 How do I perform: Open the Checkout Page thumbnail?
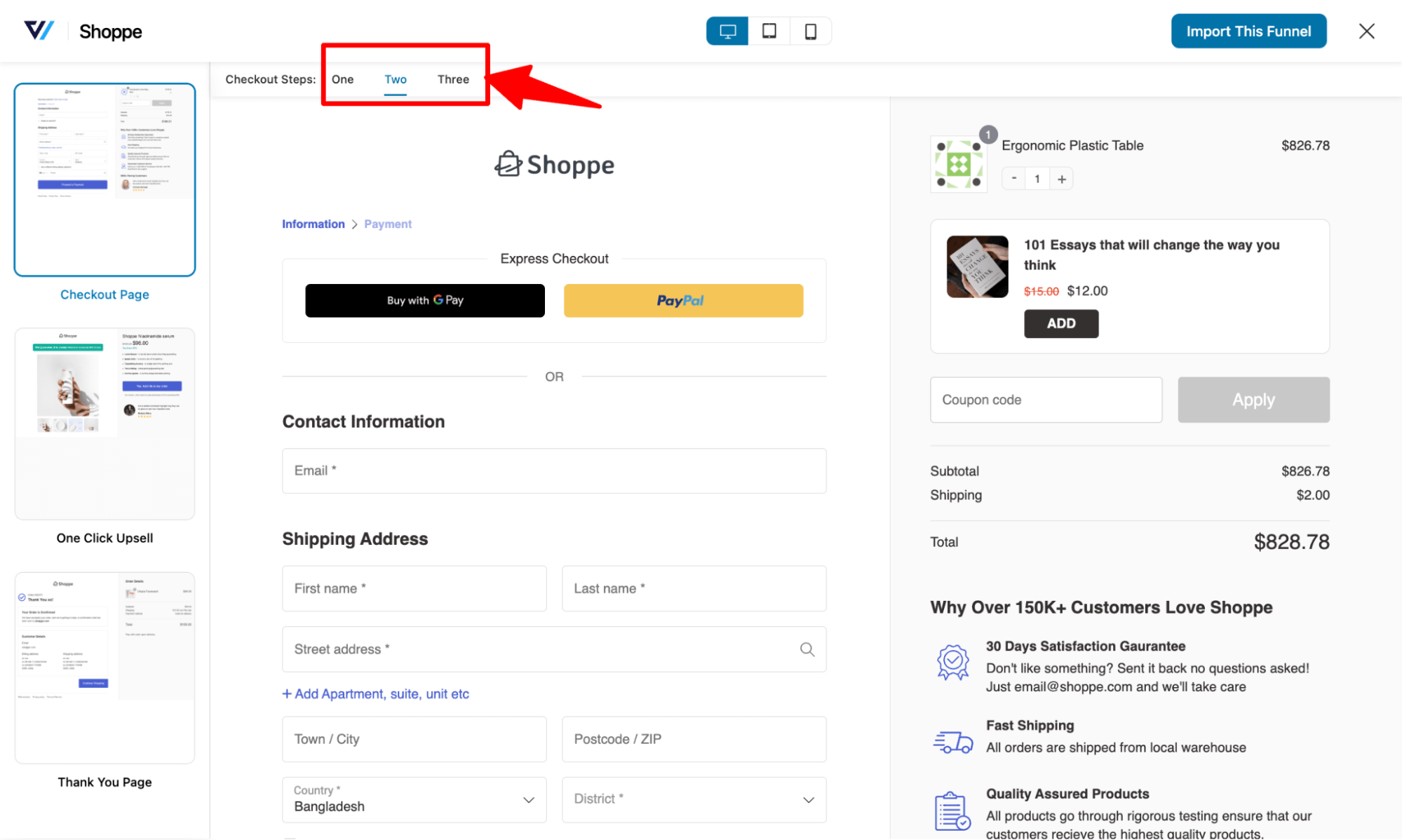pos(105,179)
